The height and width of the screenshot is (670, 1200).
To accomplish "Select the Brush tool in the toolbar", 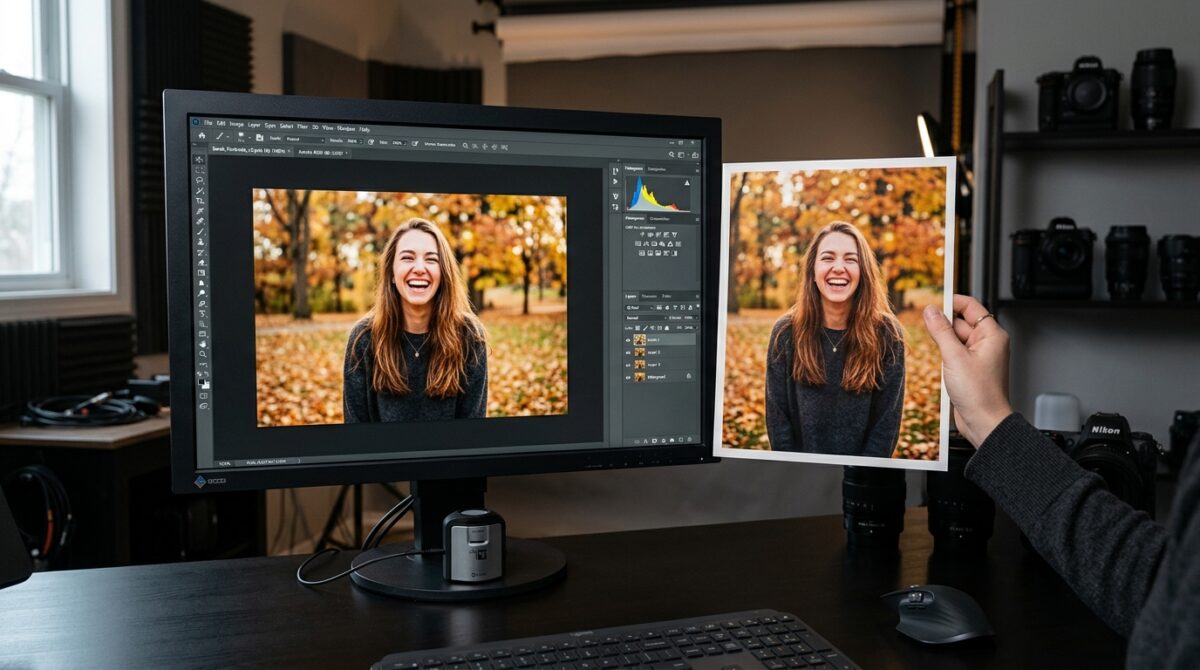I will [200, 232].
